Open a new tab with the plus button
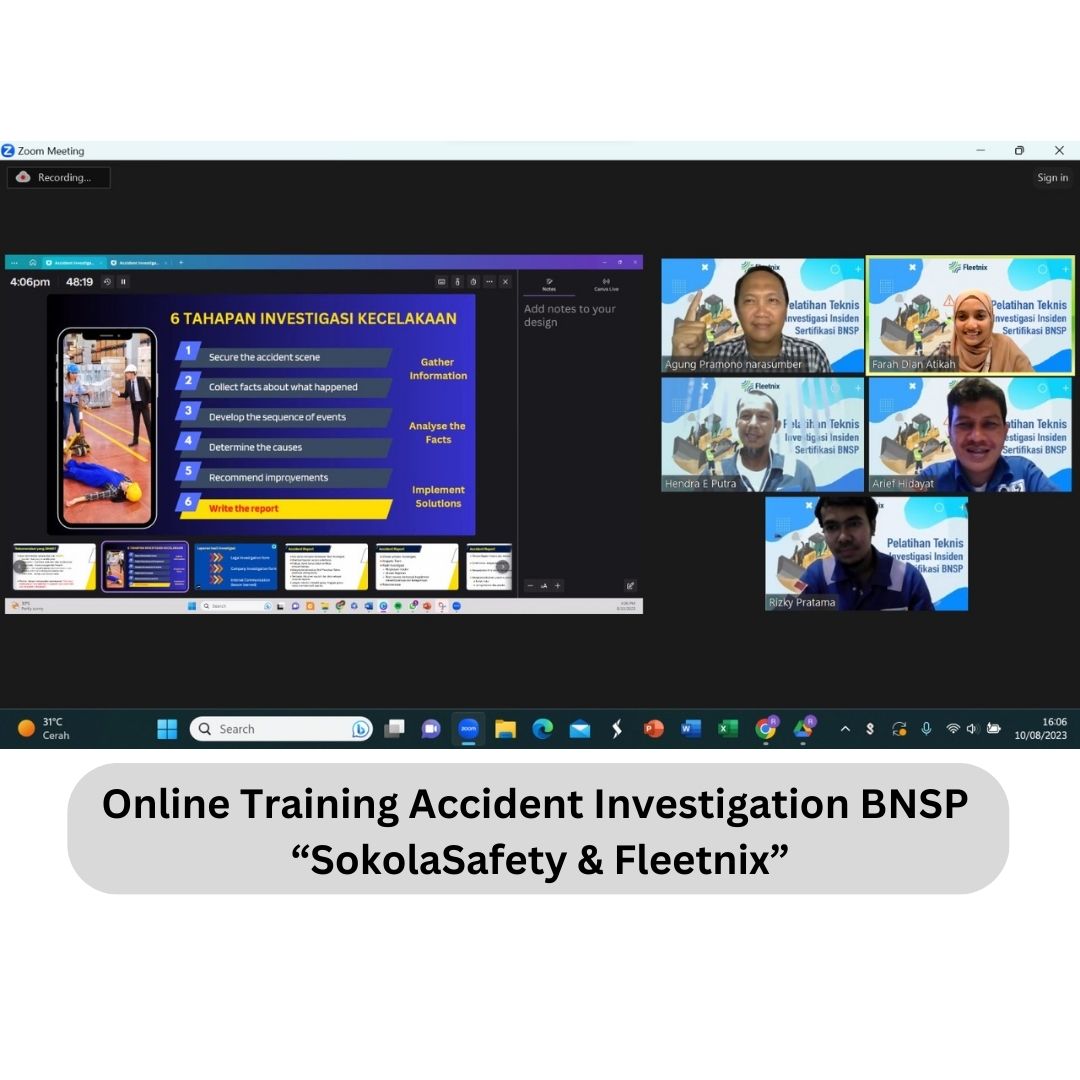The height and width of the screenshot is (1080, 1080). (181, 262)
